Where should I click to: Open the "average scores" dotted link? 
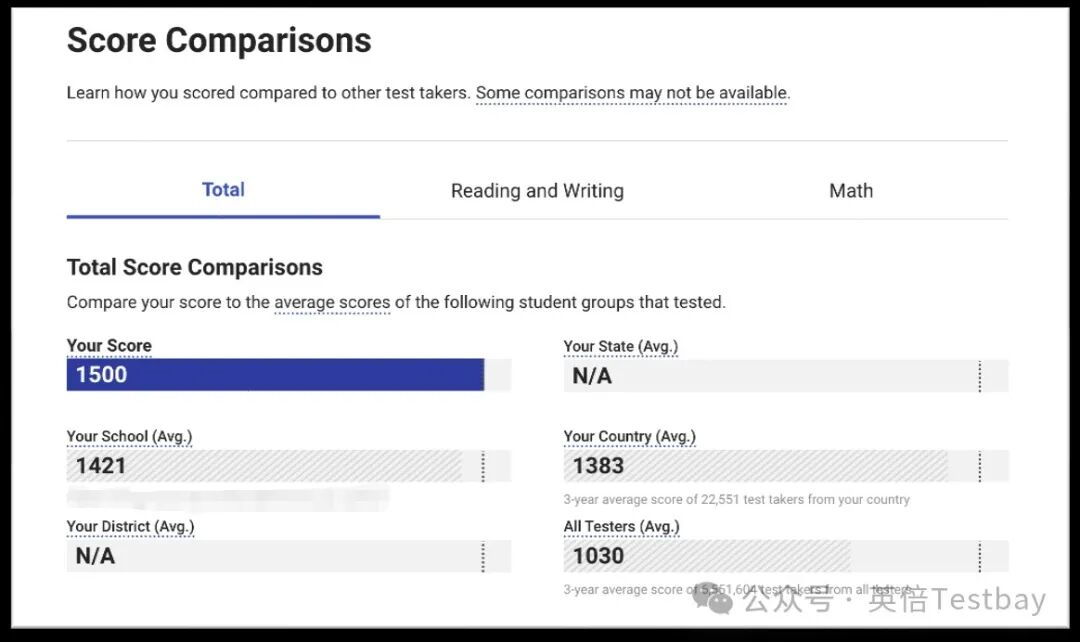coord(332,302)
